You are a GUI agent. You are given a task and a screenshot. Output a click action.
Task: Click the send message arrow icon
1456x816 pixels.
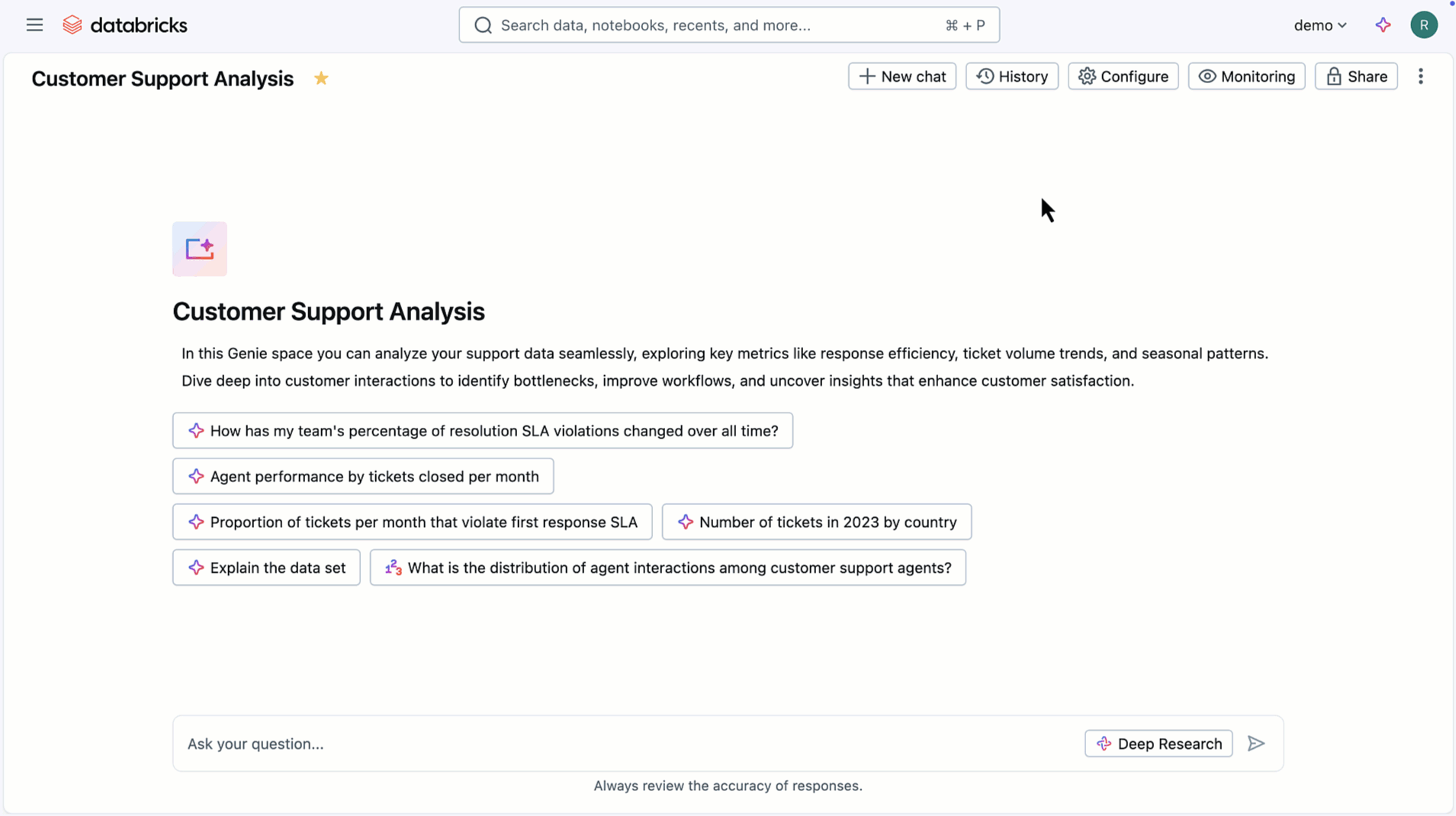(1255, 744)
